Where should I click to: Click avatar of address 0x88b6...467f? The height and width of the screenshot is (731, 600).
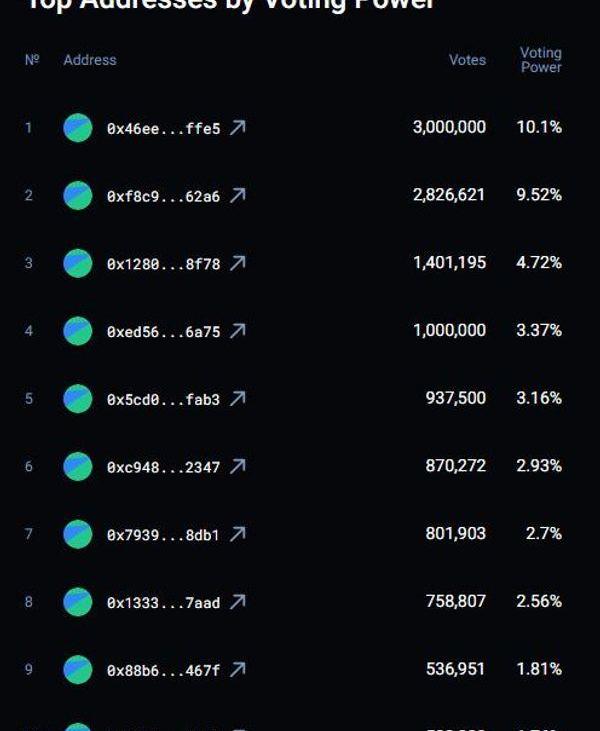[x=78, y=670]
